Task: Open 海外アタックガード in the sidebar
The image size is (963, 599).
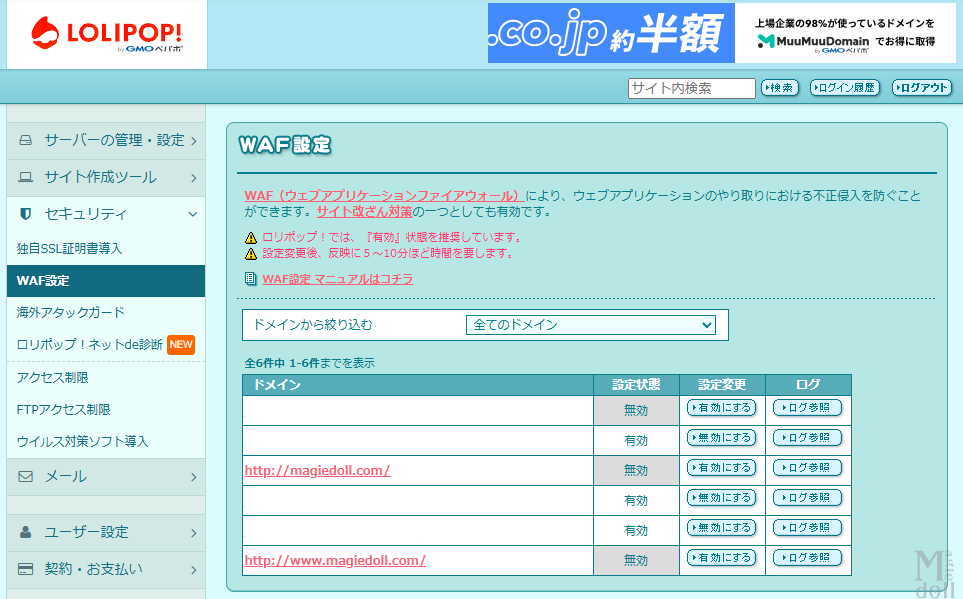Action: click(x=71, y=312)
